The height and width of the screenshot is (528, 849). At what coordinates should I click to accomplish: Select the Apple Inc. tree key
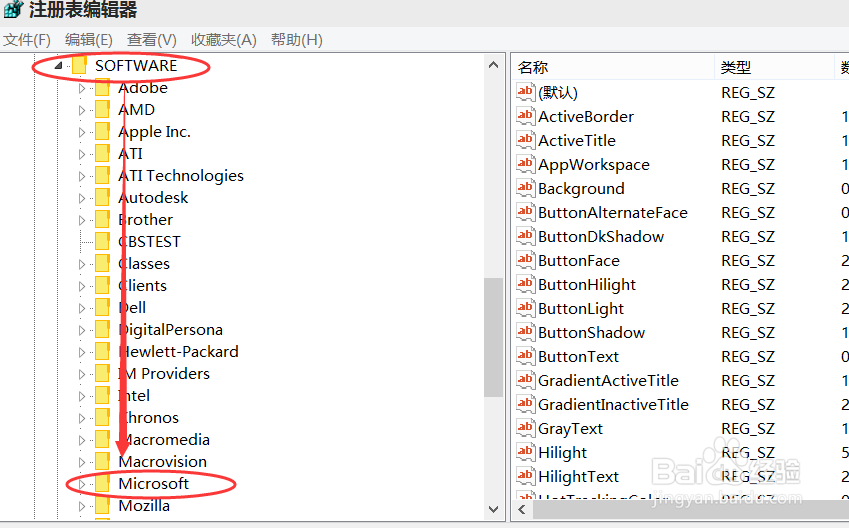(x=154, y=132)
